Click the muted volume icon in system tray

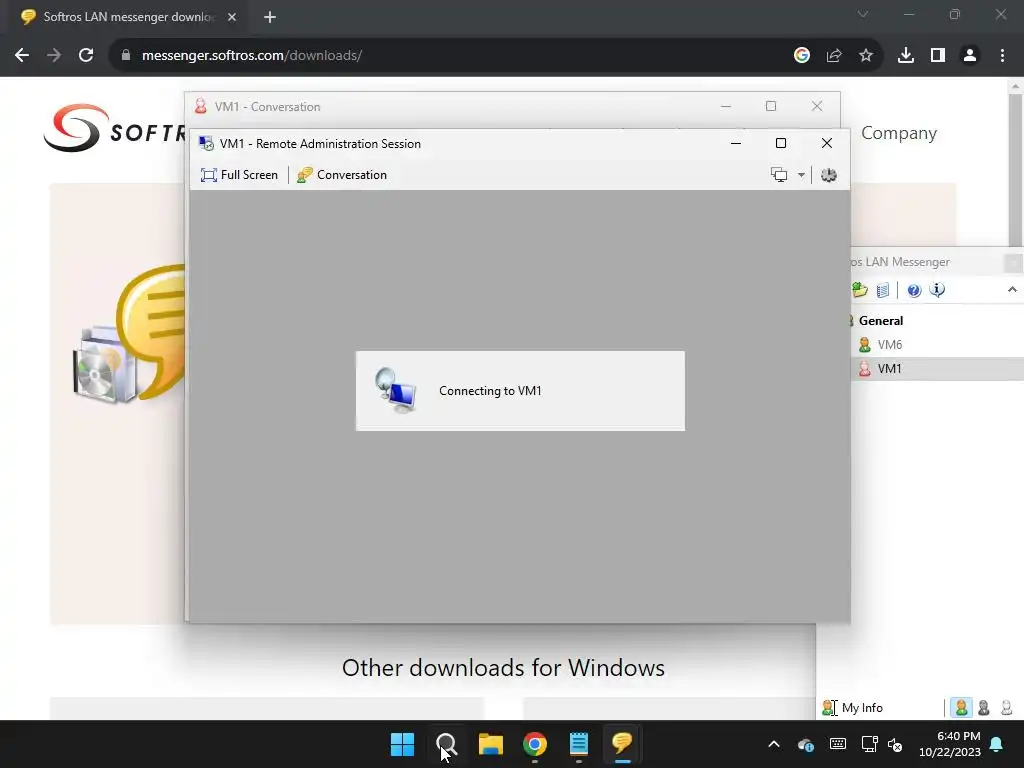(895, 744)
